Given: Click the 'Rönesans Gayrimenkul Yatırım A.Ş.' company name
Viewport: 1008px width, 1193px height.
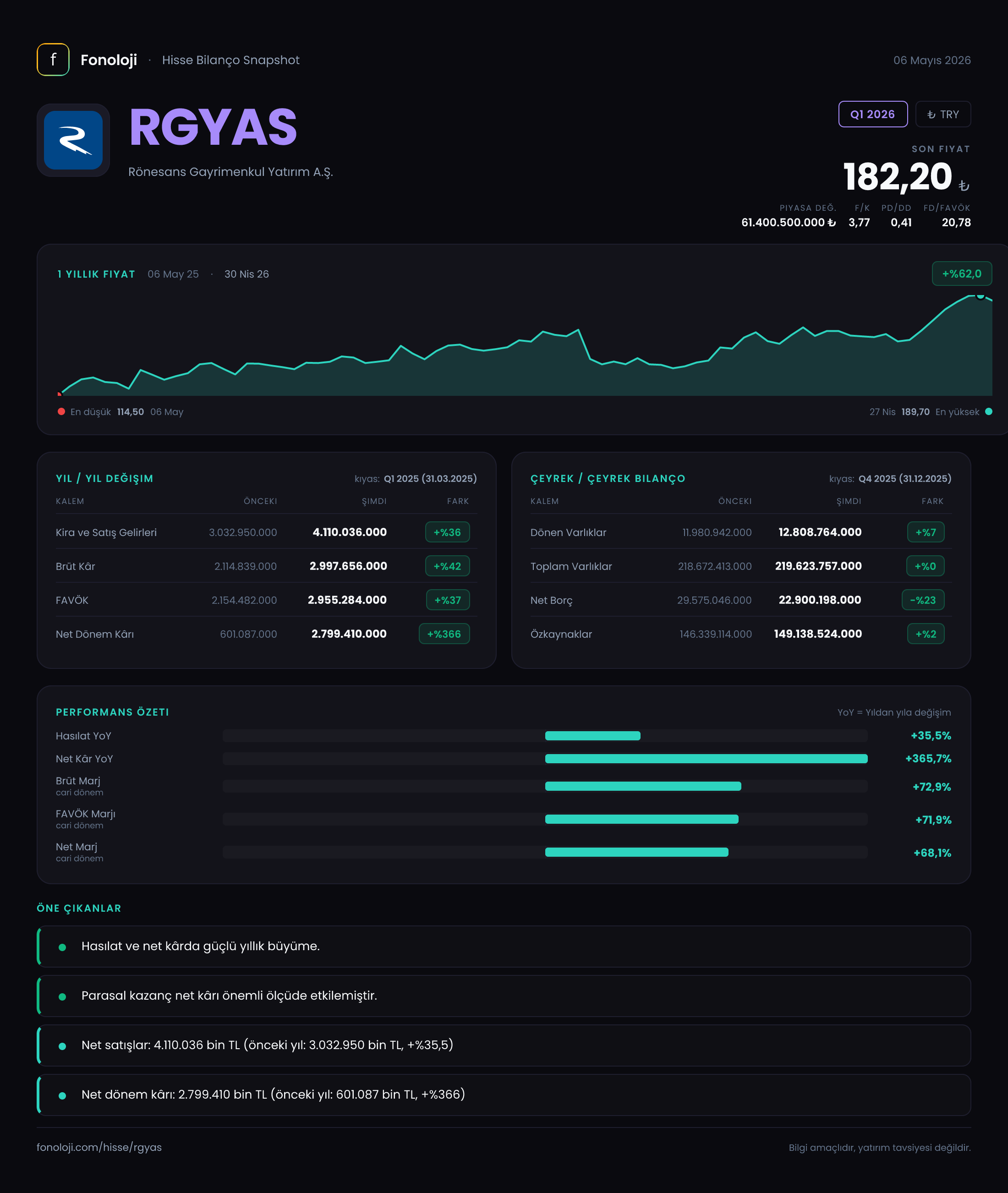Looking at the screenshot, I should pyautogui.click(x=230, y=172).
